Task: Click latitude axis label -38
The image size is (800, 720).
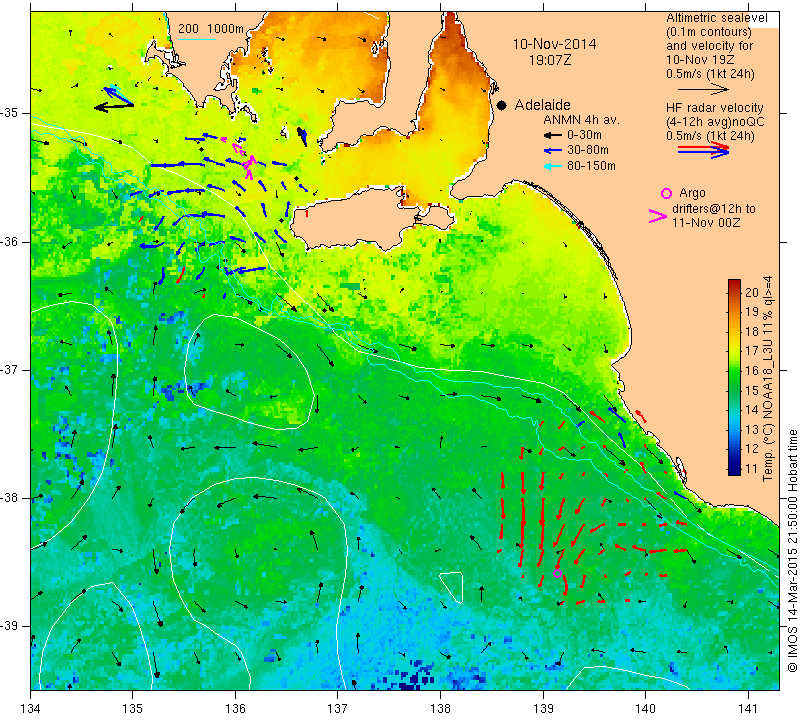Action: (11, 498)
